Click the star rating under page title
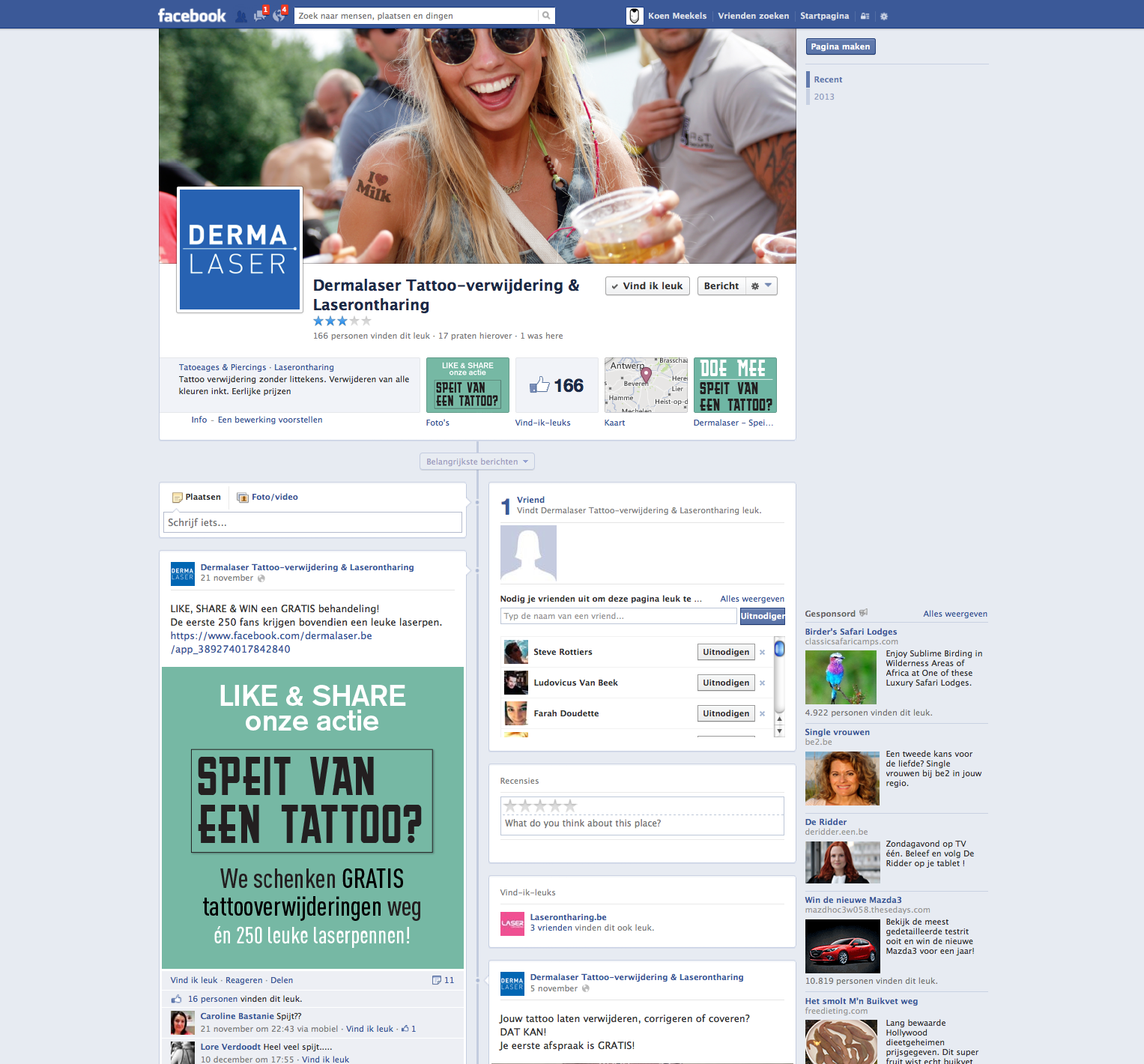This screenshot has height=1064, width=1144. [x=342, y=321]
